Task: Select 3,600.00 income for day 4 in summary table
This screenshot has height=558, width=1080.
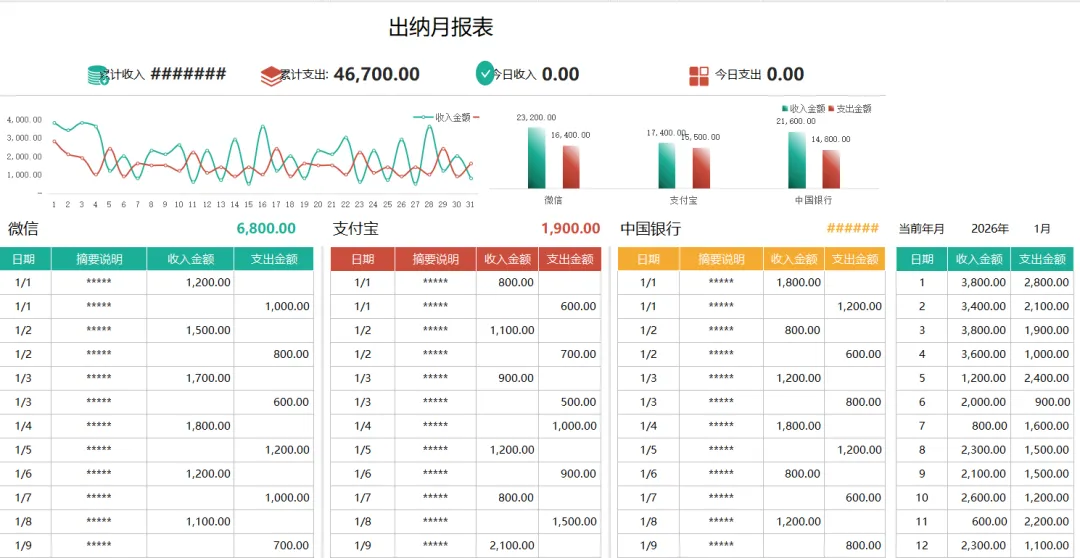Action: pyautogui.click(x=979, y=354)
